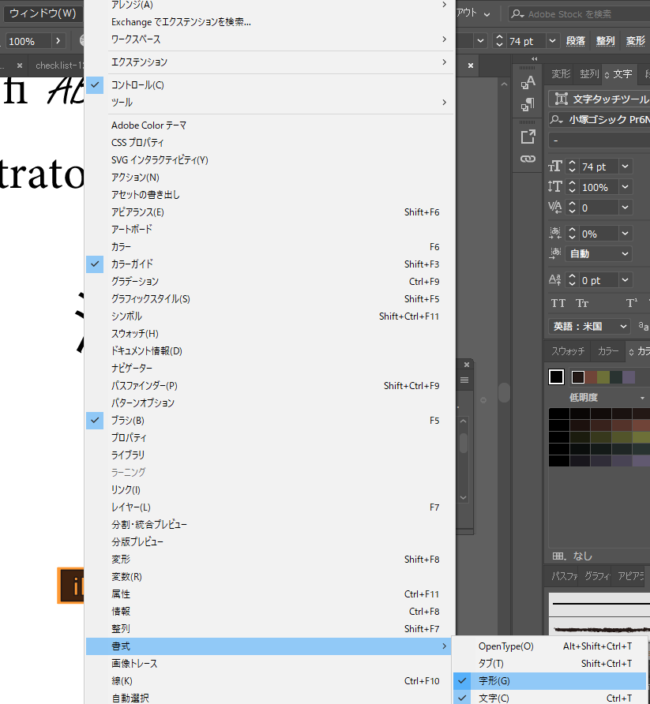This screenshot has width=650, height=704.
Task: Click the Superscript icon in Character panel
Action: tap(632, 304)
